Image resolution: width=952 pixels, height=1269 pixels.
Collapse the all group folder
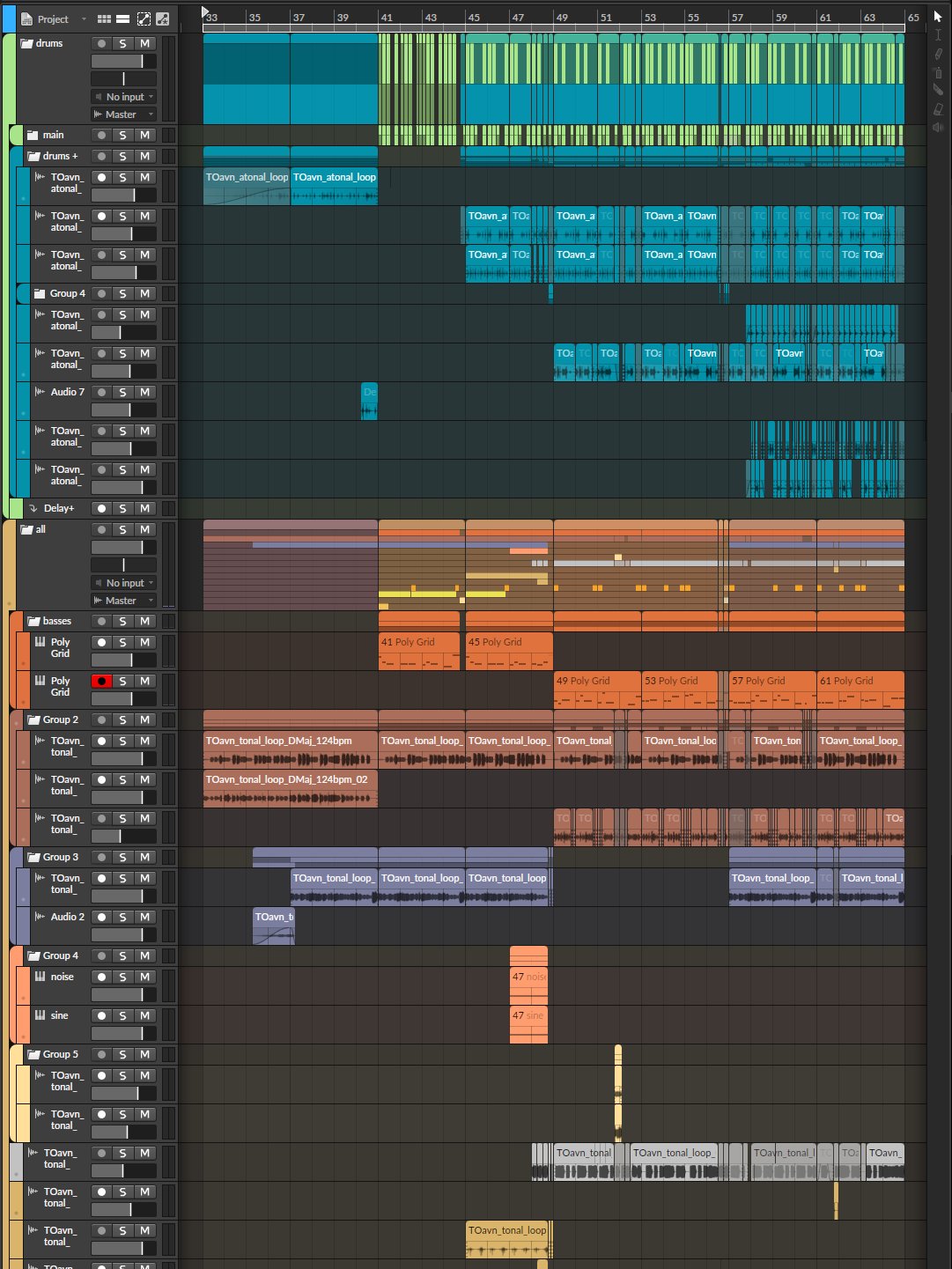pyautogui.click(x=26, y=529)
